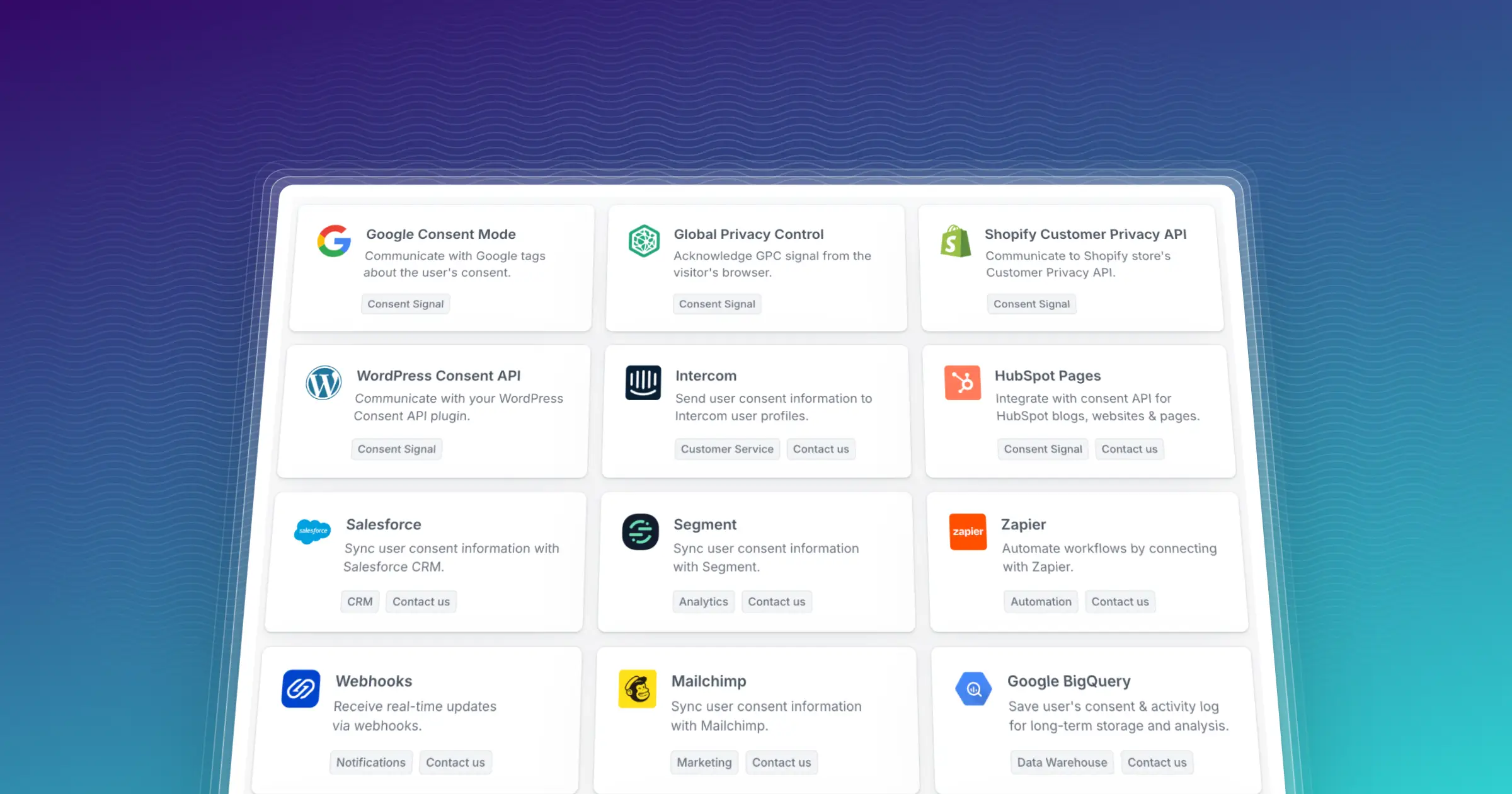The width and height of the screenshot is (1512, 794).
Task: Click the Google Consent Mode logo icon
Action: 334,241
